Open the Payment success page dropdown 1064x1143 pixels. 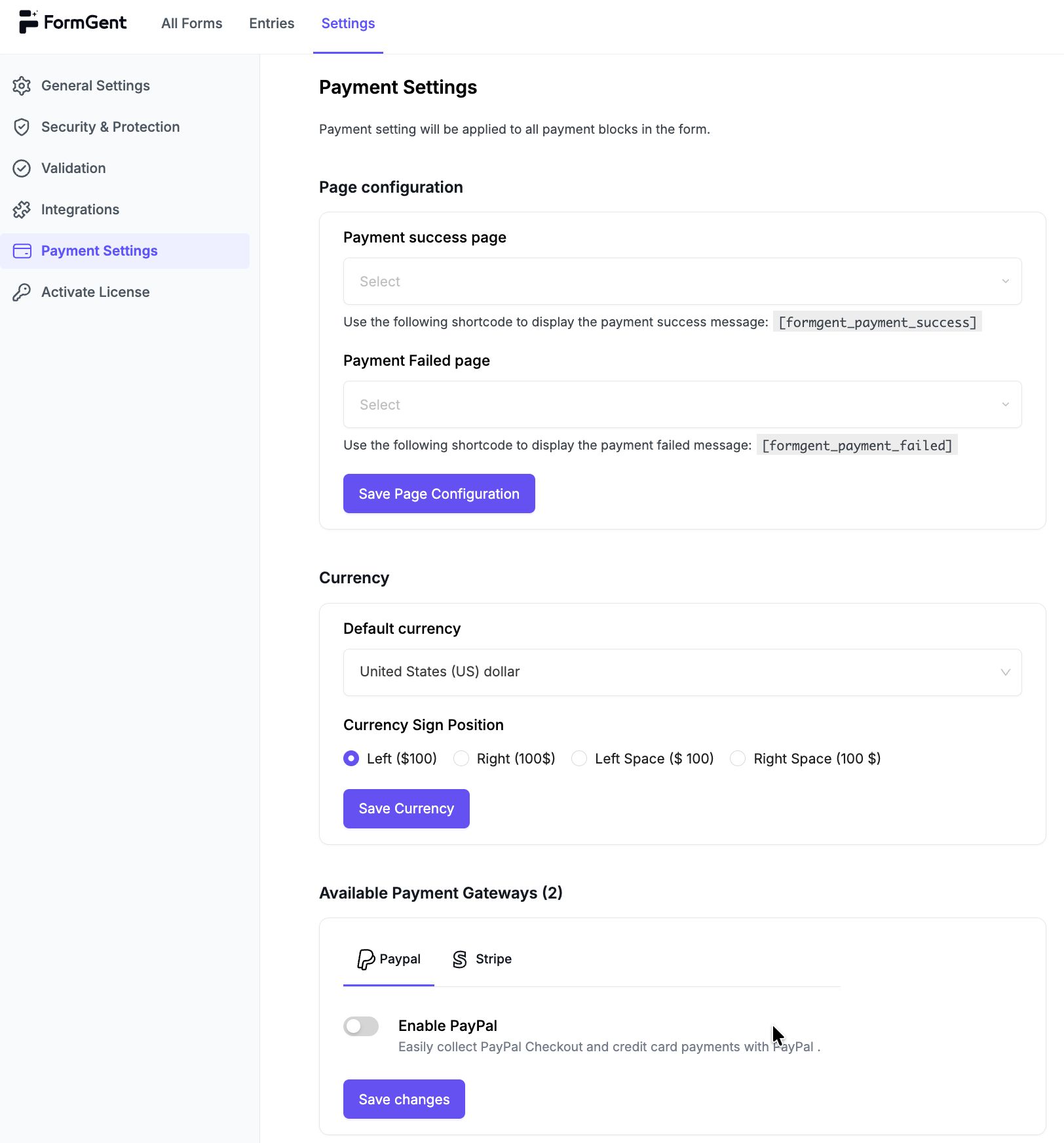tap(683, 281)
